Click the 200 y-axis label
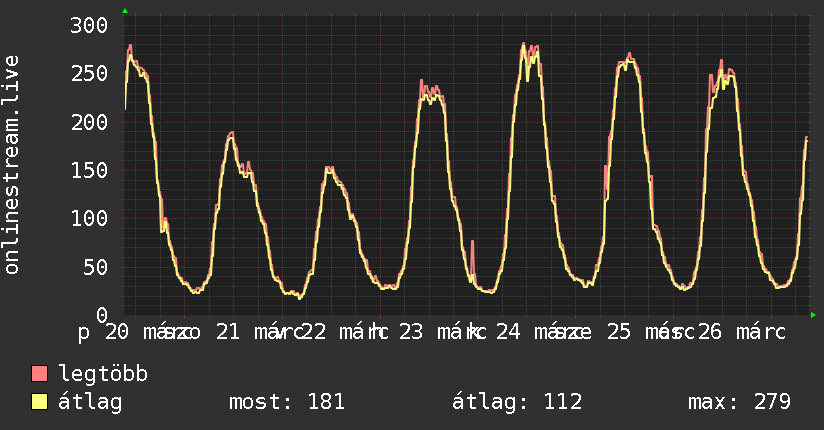Screen dimensions: 824x430 (x=89, y=122)
